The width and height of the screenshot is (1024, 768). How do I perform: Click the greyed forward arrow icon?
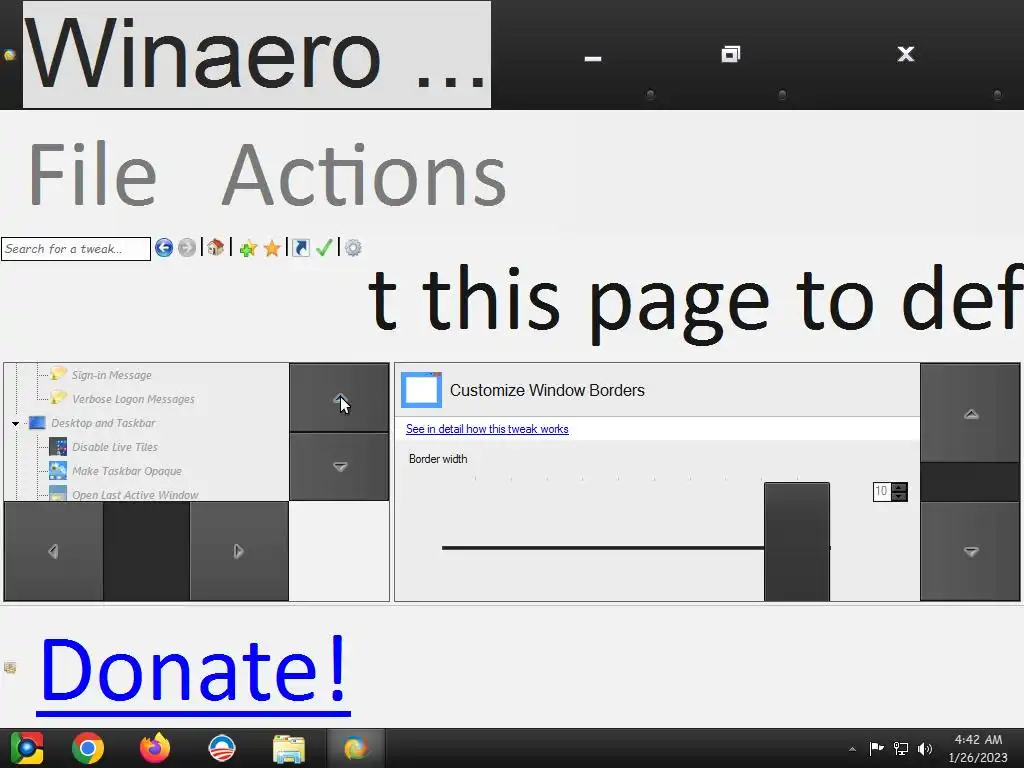point(187,248)
